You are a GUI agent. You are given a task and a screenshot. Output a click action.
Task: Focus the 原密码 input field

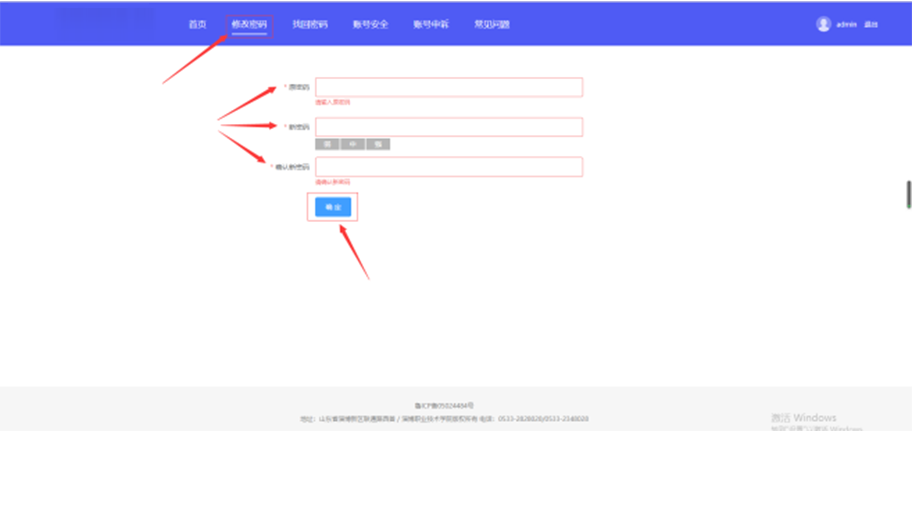[x=449, y=88]
